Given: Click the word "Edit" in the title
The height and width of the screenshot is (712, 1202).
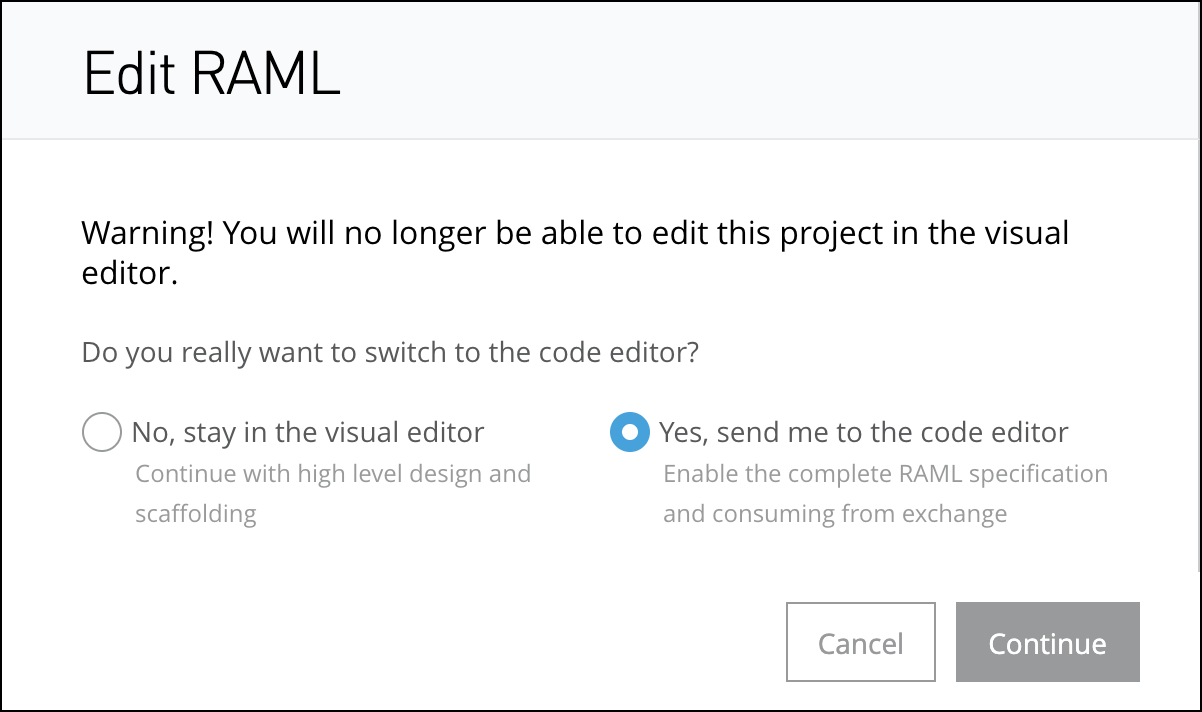Looking at the screenshot, I should [x=128, y=74].
